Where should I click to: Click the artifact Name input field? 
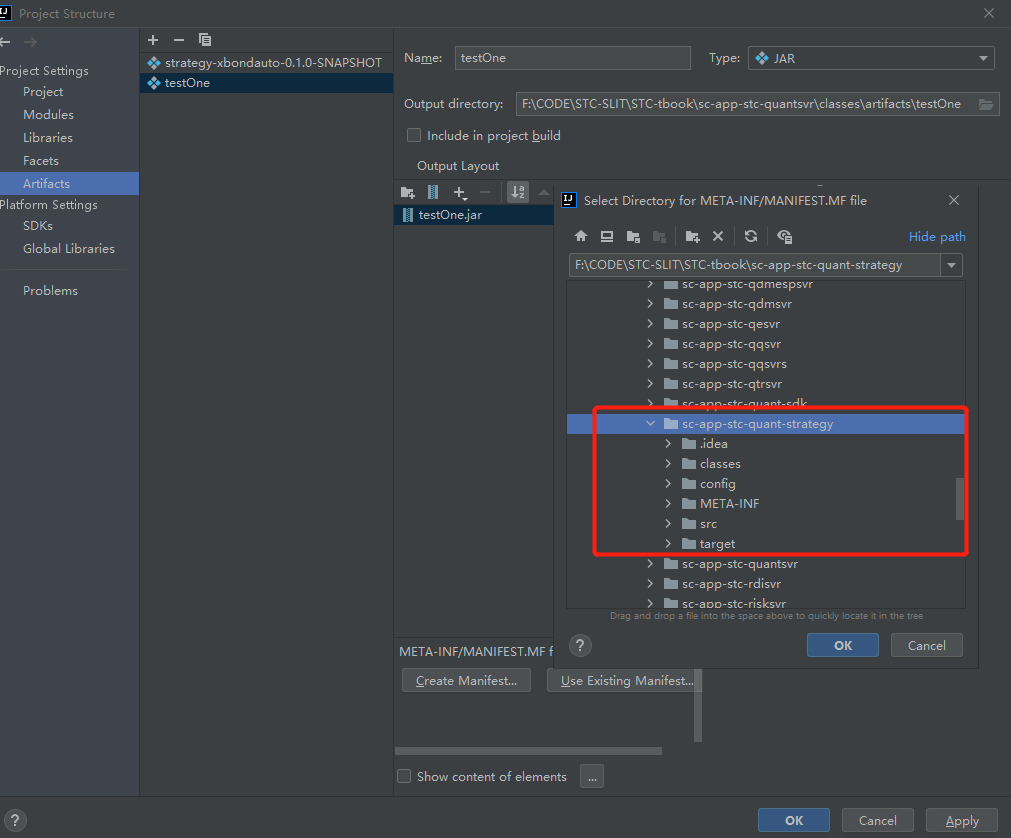point(573,58)
